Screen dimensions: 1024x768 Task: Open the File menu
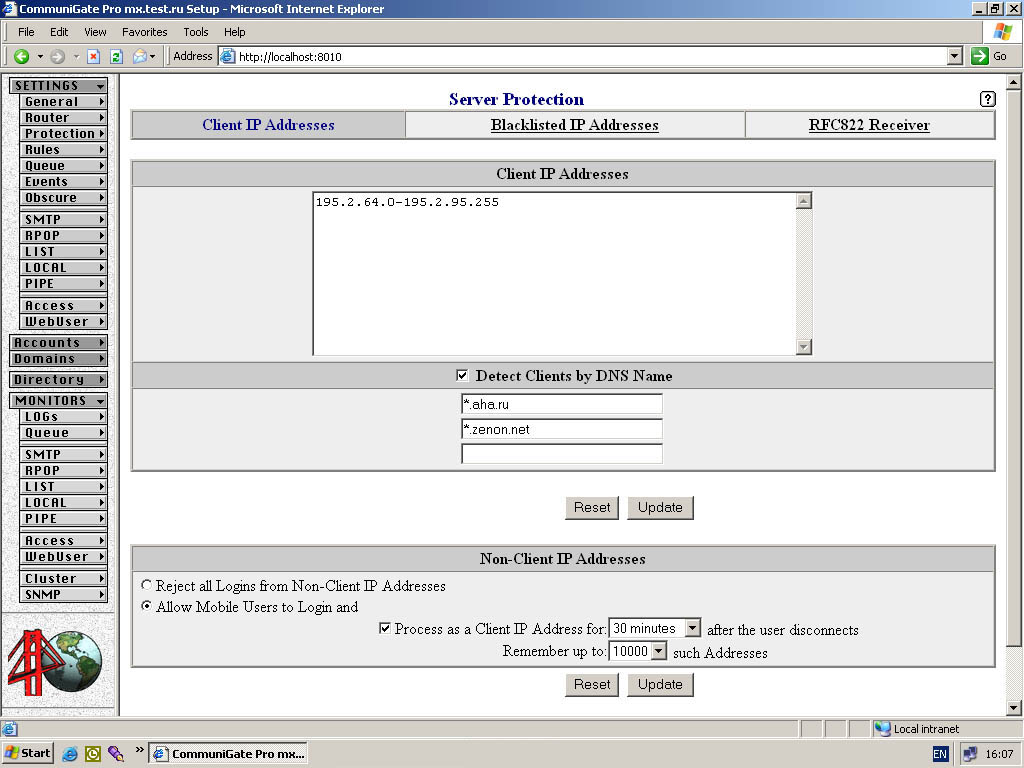click(26, 32)
